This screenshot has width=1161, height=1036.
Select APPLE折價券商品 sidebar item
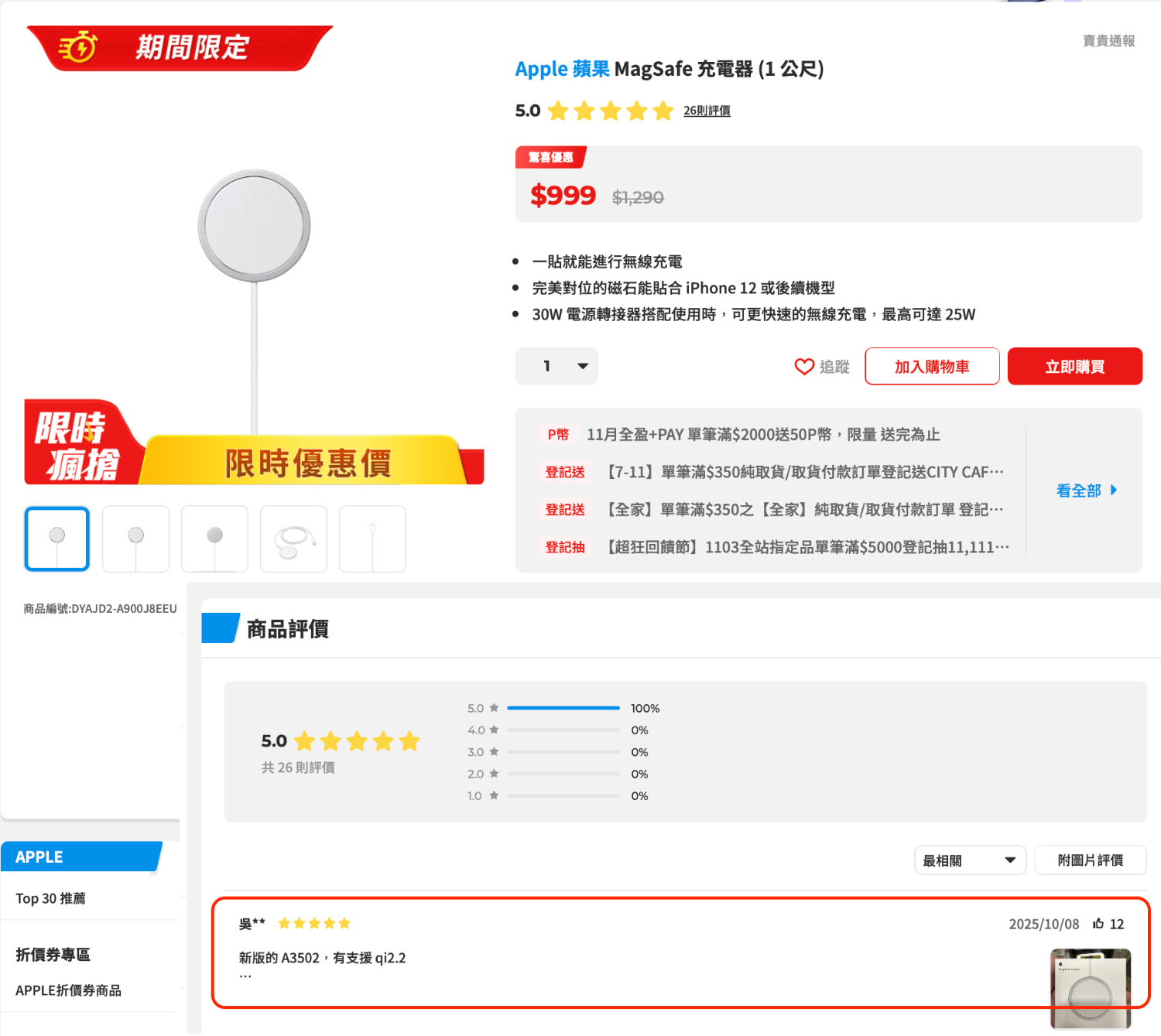coord(68,990)
